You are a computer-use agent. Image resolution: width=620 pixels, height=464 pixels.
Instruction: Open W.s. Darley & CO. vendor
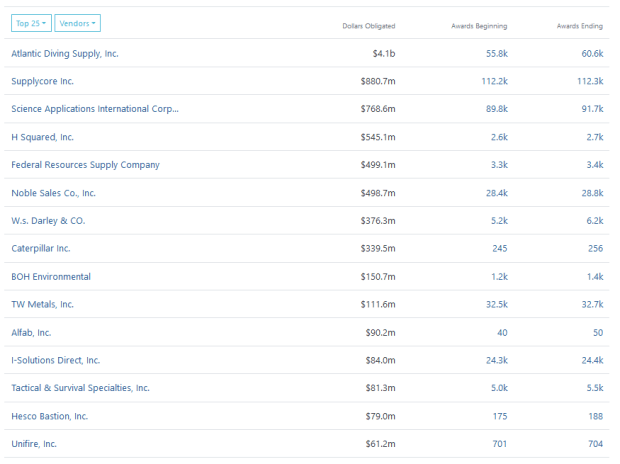[48, 221]
